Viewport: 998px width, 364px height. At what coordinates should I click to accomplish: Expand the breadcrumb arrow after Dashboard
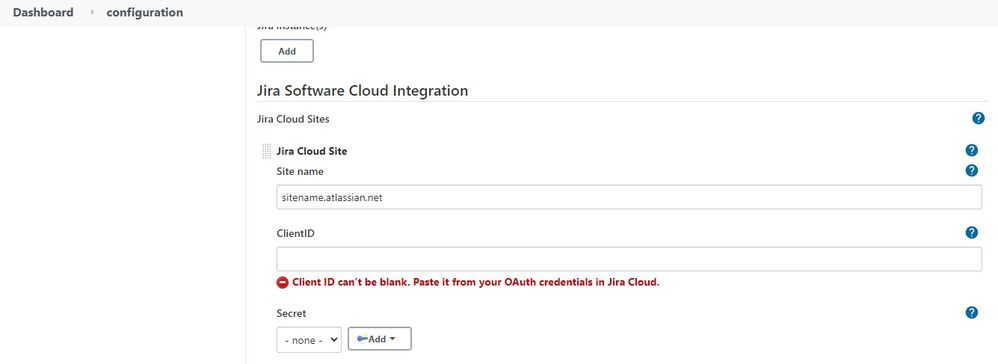coord(92,12)
